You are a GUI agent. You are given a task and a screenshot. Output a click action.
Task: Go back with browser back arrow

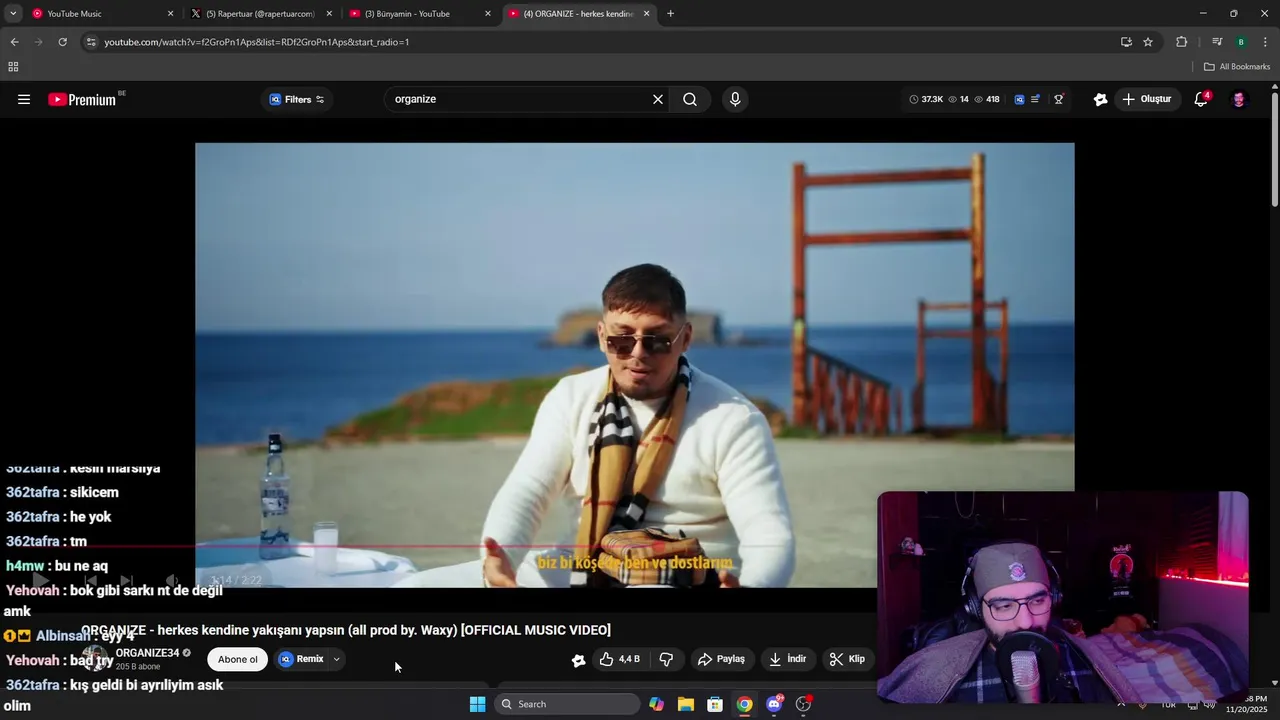tap(14, 42)
